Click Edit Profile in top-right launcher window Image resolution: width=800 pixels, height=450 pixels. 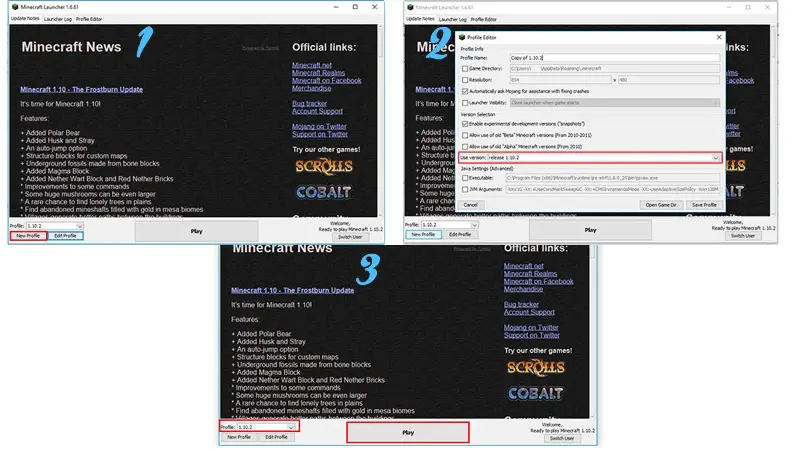click(460, 234)
